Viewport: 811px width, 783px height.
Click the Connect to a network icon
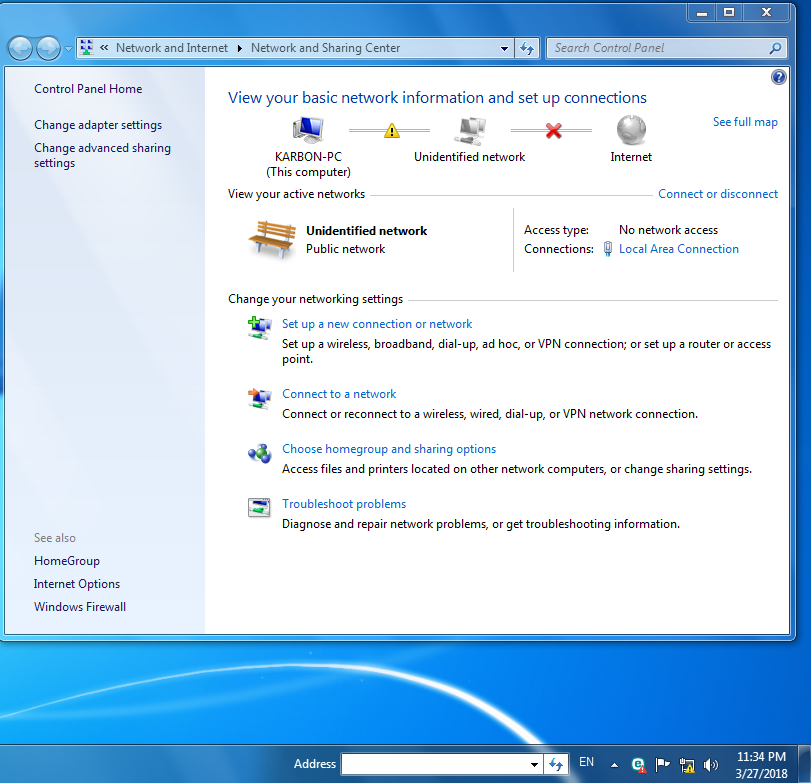(x=259, y=398)
